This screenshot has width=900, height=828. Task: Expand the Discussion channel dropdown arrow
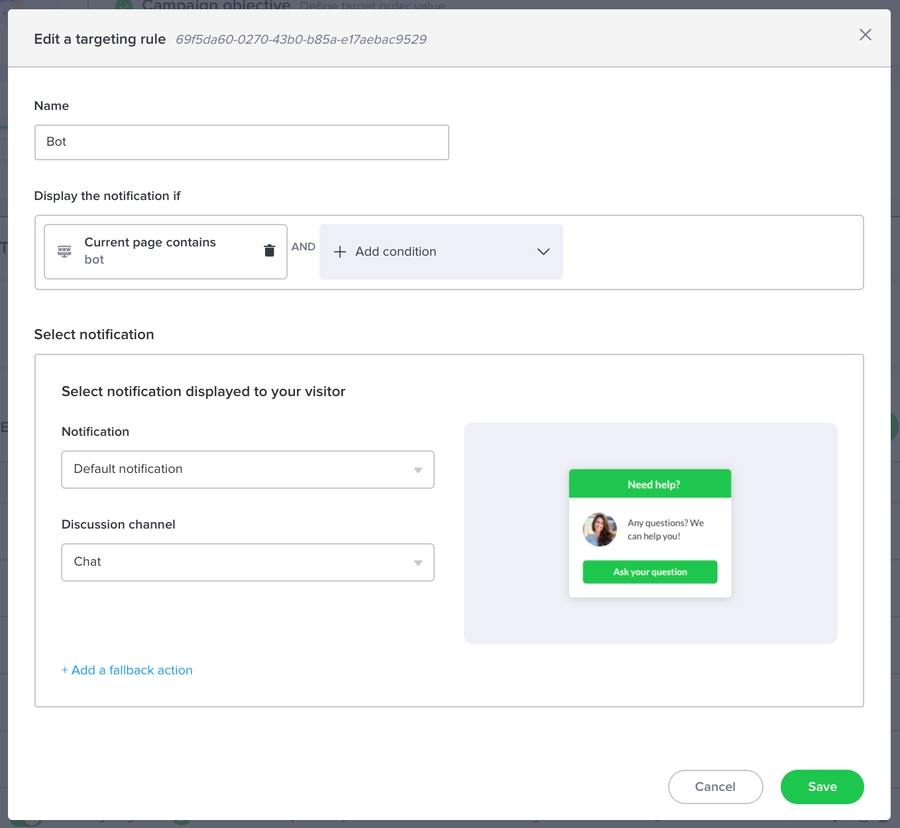click(x=418, y=562)
